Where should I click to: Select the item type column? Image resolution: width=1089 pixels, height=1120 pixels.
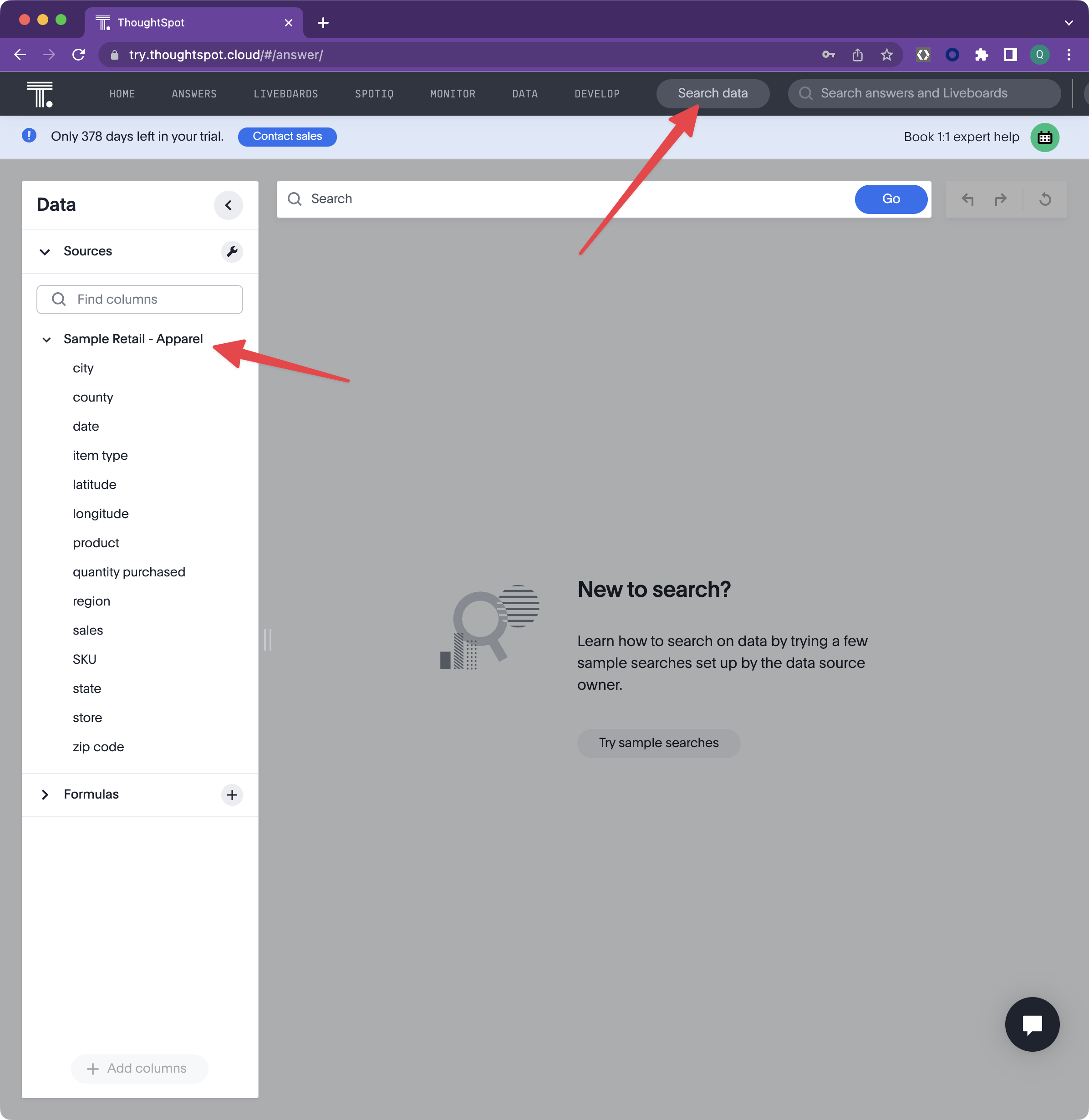pyautogui.click(x=100, y=456)
